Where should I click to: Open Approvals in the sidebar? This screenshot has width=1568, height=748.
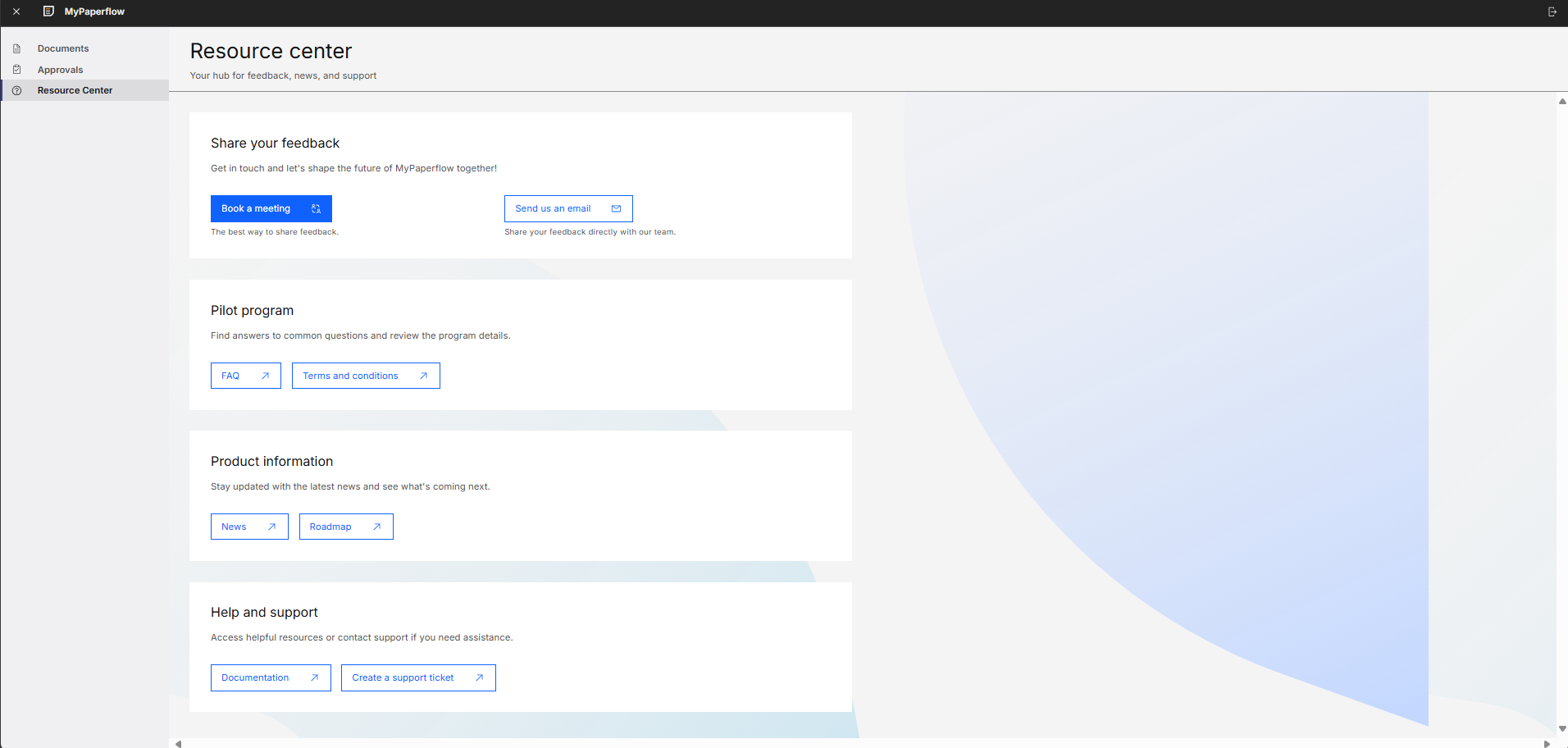pos(84,70)
